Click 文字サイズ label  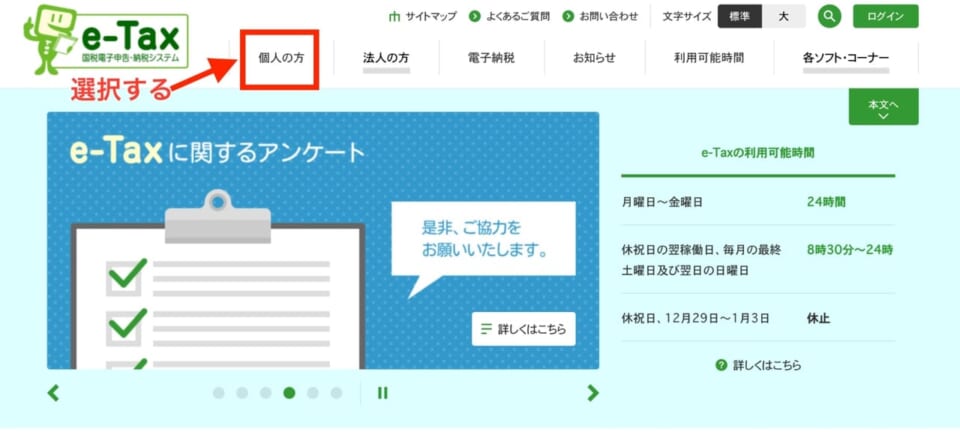687,17
